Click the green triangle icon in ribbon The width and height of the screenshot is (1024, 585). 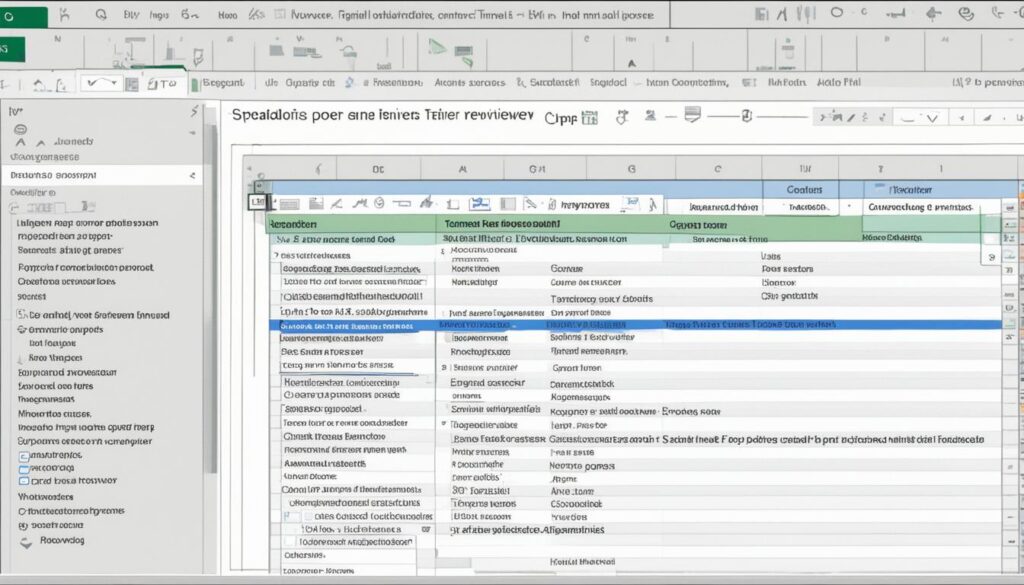tap(435, 47)
